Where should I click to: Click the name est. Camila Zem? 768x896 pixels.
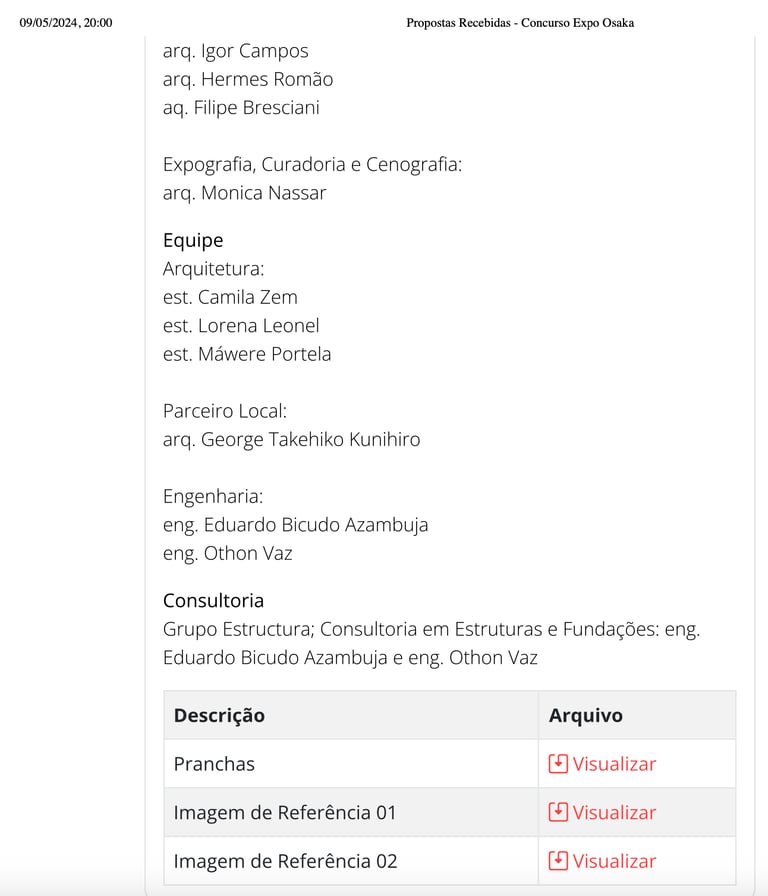(230, 297)
